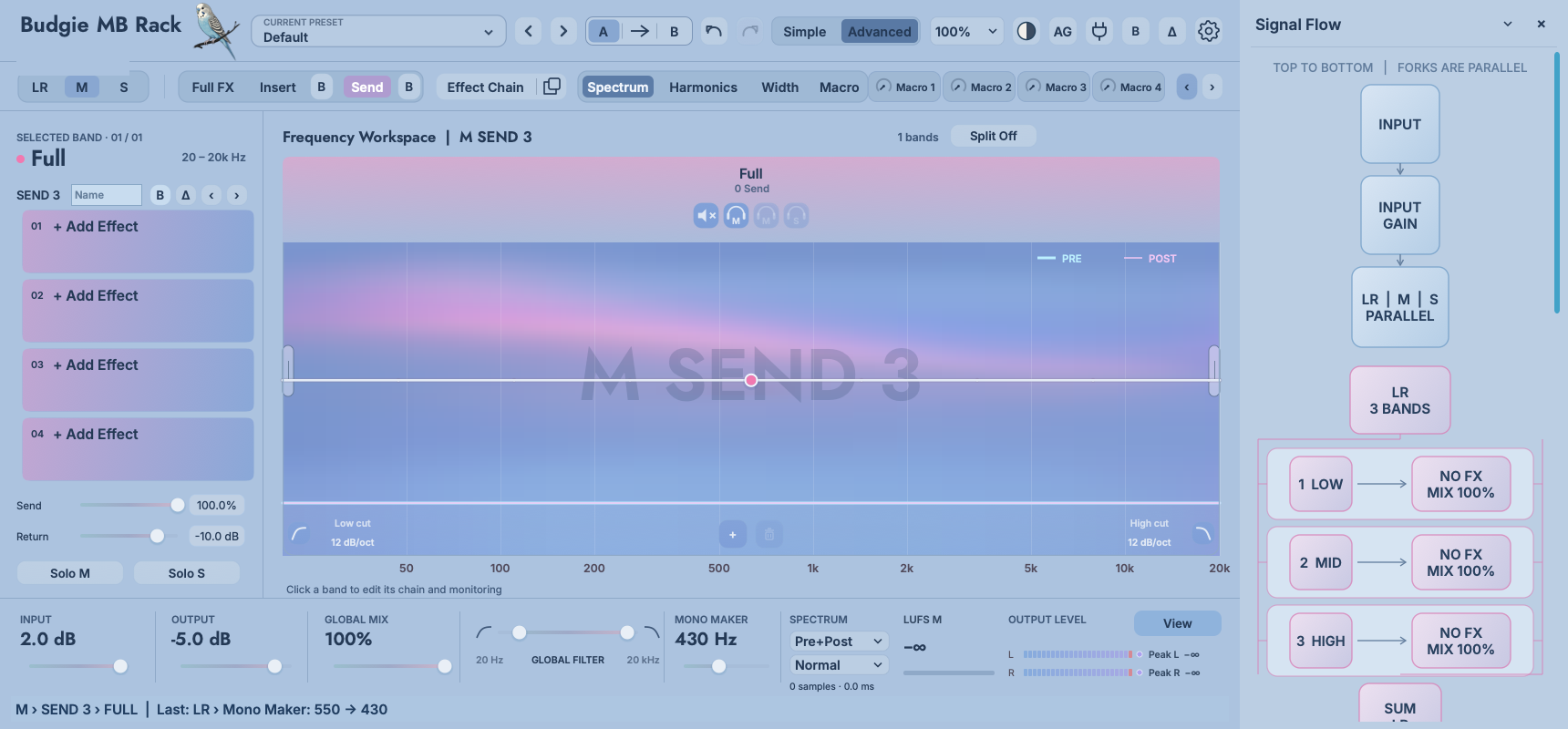
Task: Switch to Simple mode
Action: (x=804, y=31)
